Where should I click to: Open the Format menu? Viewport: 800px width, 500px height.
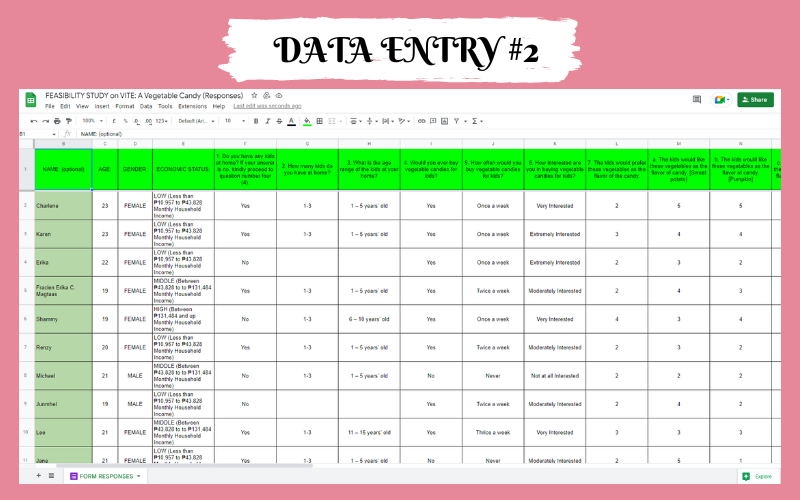(124, 106)
